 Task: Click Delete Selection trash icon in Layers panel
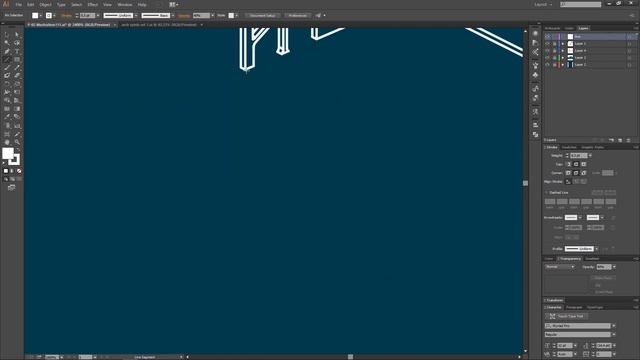coord(629,140)
